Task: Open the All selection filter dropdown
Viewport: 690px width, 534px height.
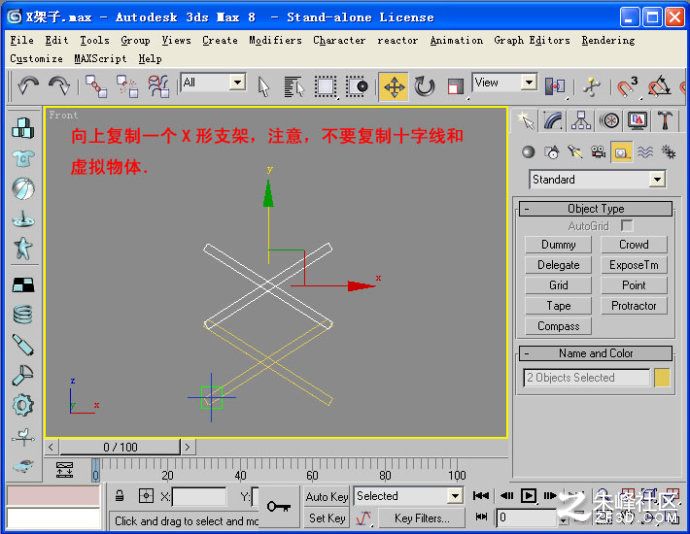Action: click(x=213, y=82)
